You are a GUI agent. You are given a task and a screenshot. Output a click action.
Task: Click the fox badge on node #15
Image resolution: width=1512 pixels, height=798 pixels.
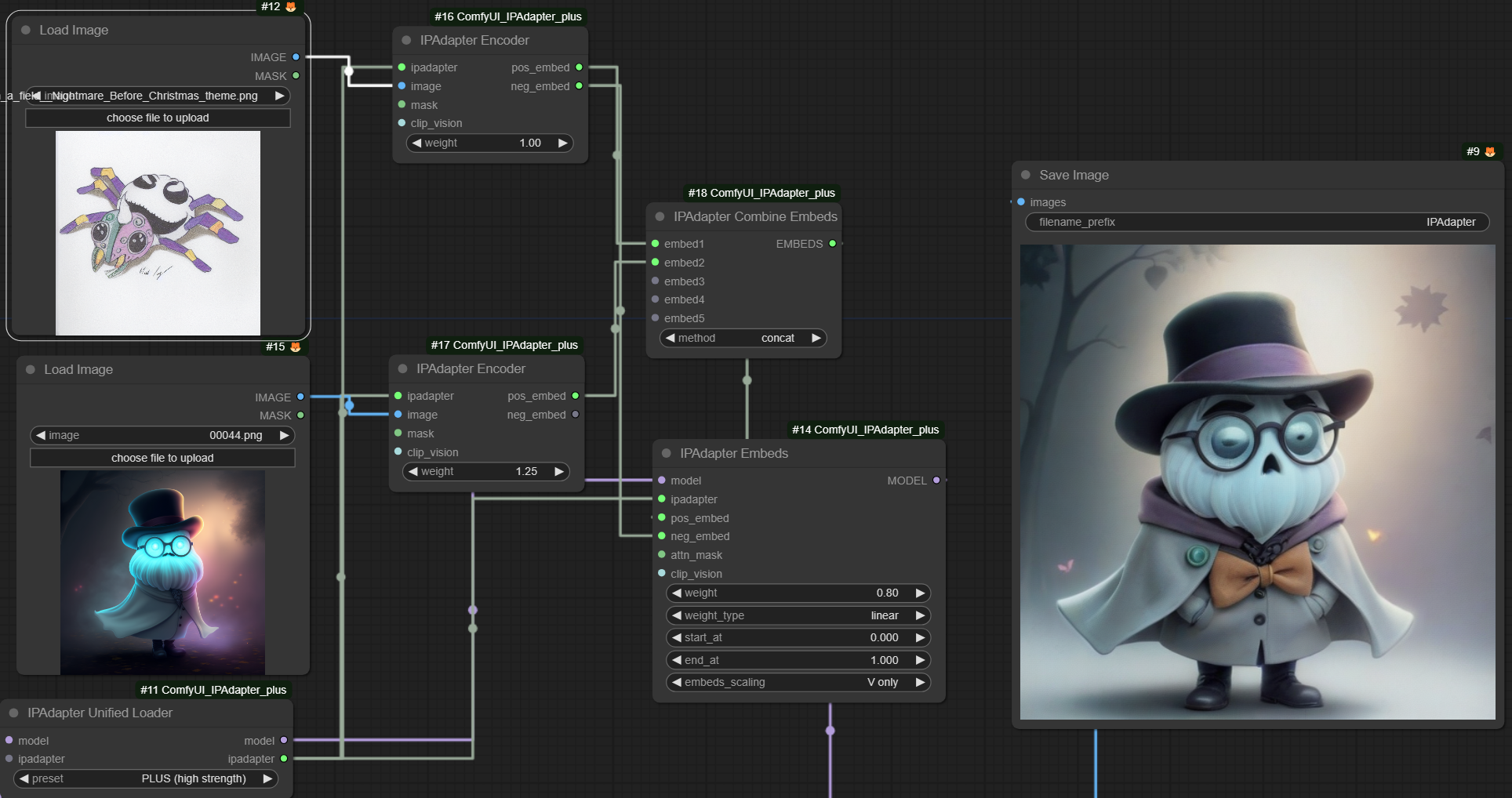pyautogui.click(x=296, y=346)
